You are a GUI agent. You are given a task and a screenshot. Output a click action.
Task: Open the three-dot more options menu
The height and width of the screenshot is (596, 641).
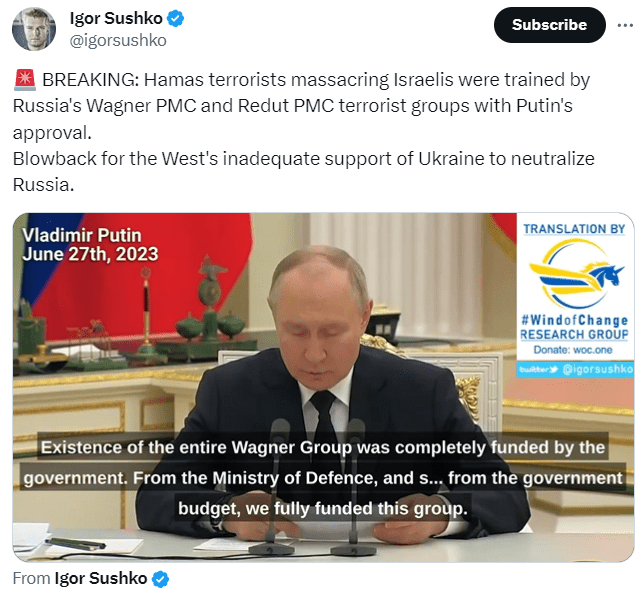click(625, 25)
